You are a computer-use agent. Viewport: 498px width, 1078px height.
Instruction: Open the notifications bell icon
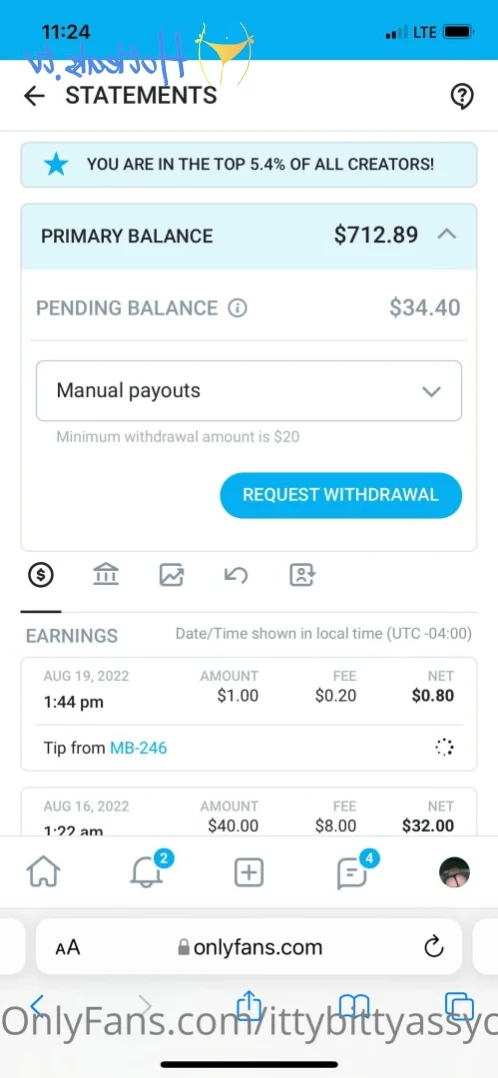click(146, 872)
